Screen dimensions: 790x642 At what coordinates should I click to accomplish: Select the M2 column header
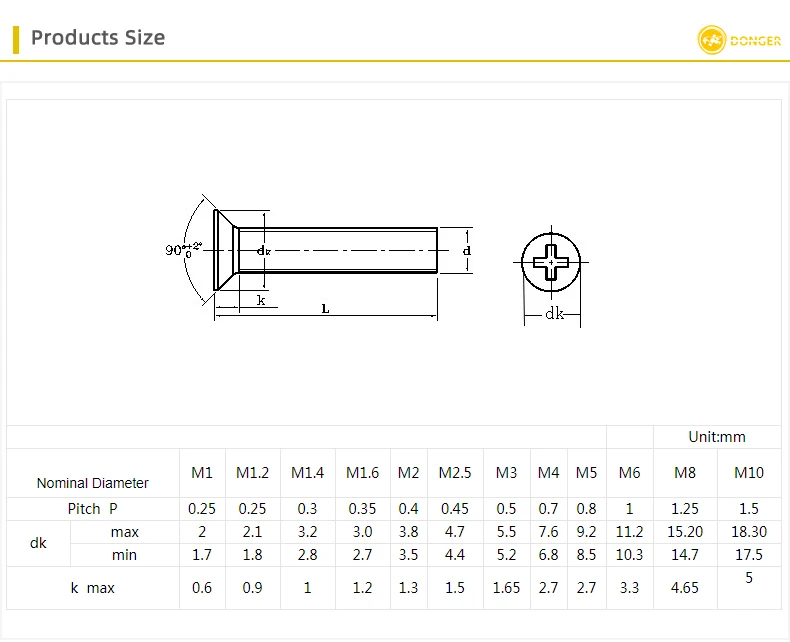(408, 473)
